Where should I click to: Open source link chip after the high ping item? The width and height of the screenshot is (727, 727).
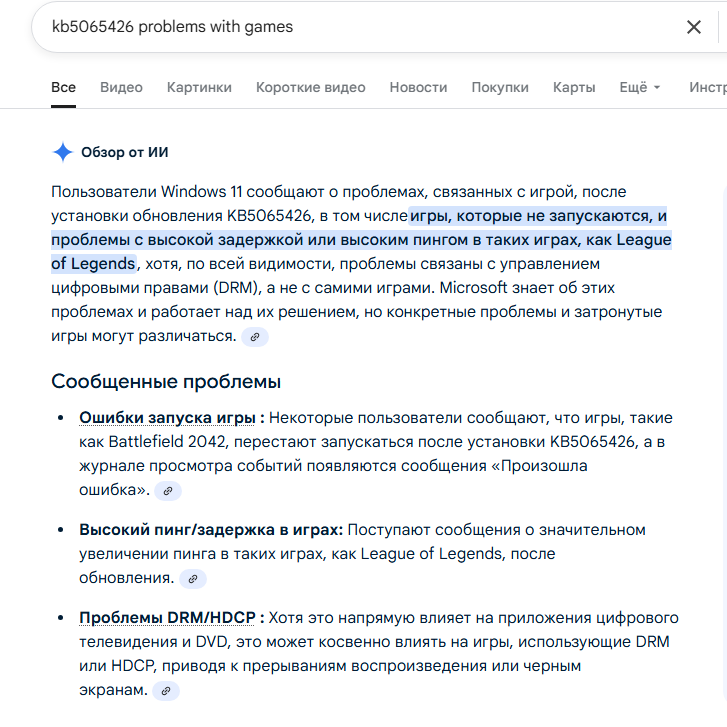tap(193, 579)
